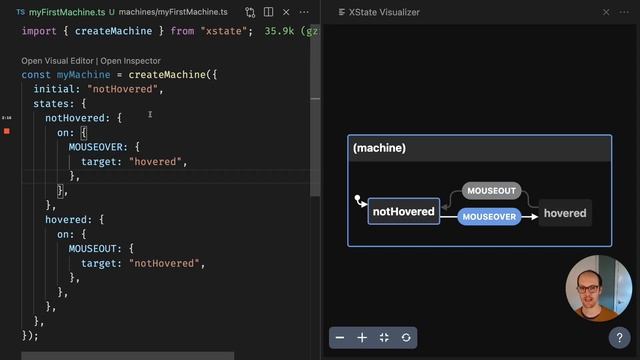The height and width of the screenshot is (360, 640).
Task: Click the "hovered" target string
Action: [155, 162]
